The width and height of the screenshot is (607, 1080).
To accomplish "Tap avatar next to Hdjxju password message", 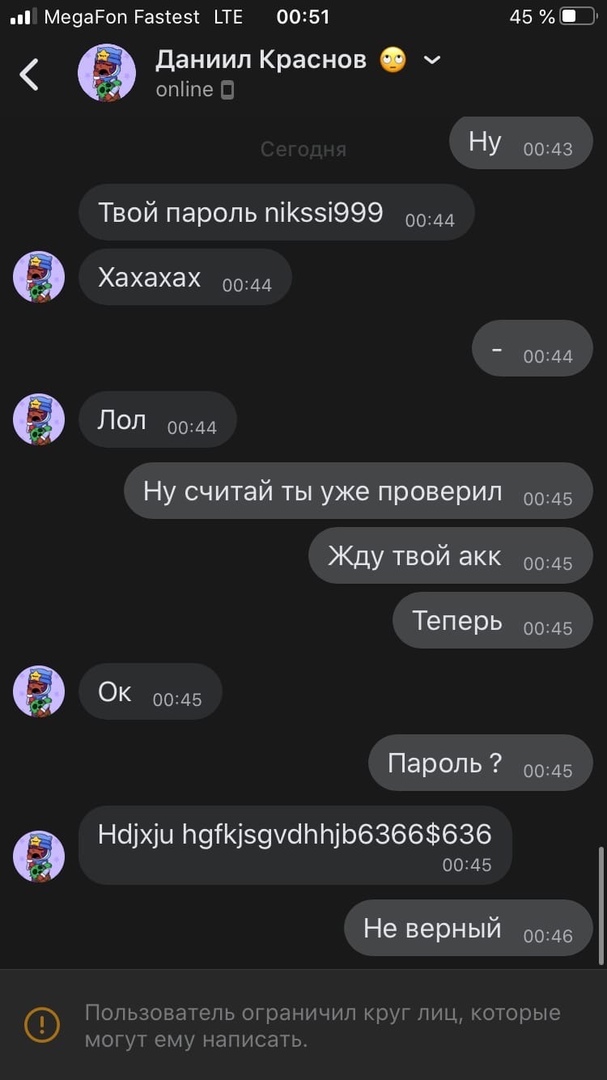I will pos(39,856).
